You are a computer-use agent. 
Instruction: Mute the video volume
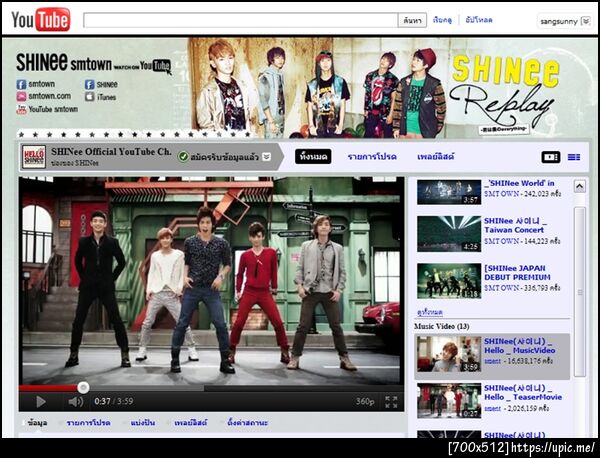[x=75, y=401]
